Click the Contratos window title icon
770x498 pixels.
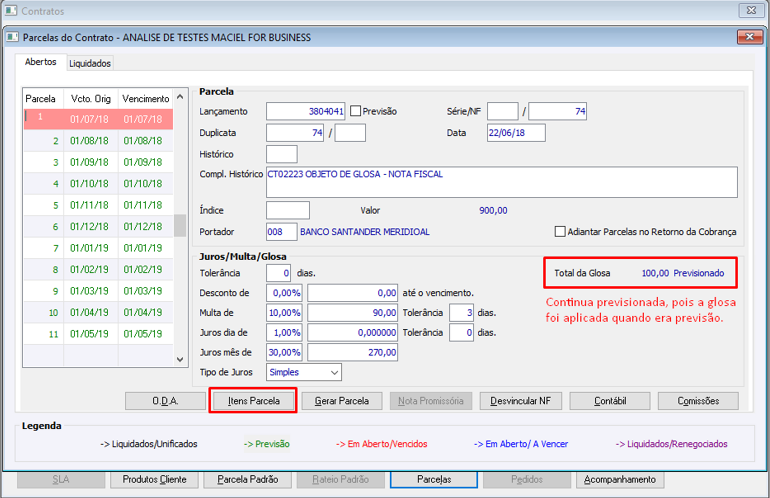coord(11,10)
